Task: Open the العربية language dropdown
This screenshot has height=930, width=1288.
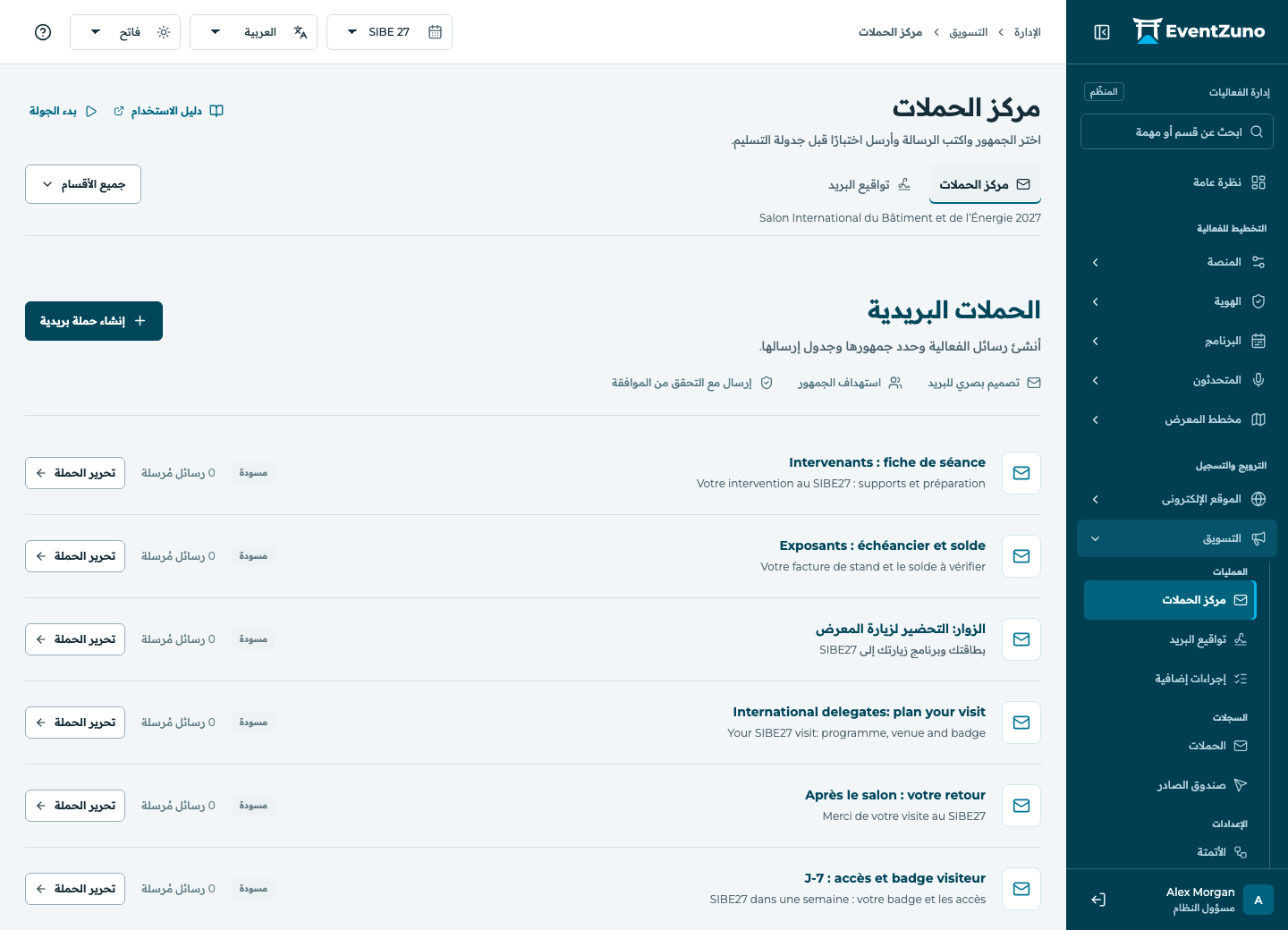Action: coord(253,32)
